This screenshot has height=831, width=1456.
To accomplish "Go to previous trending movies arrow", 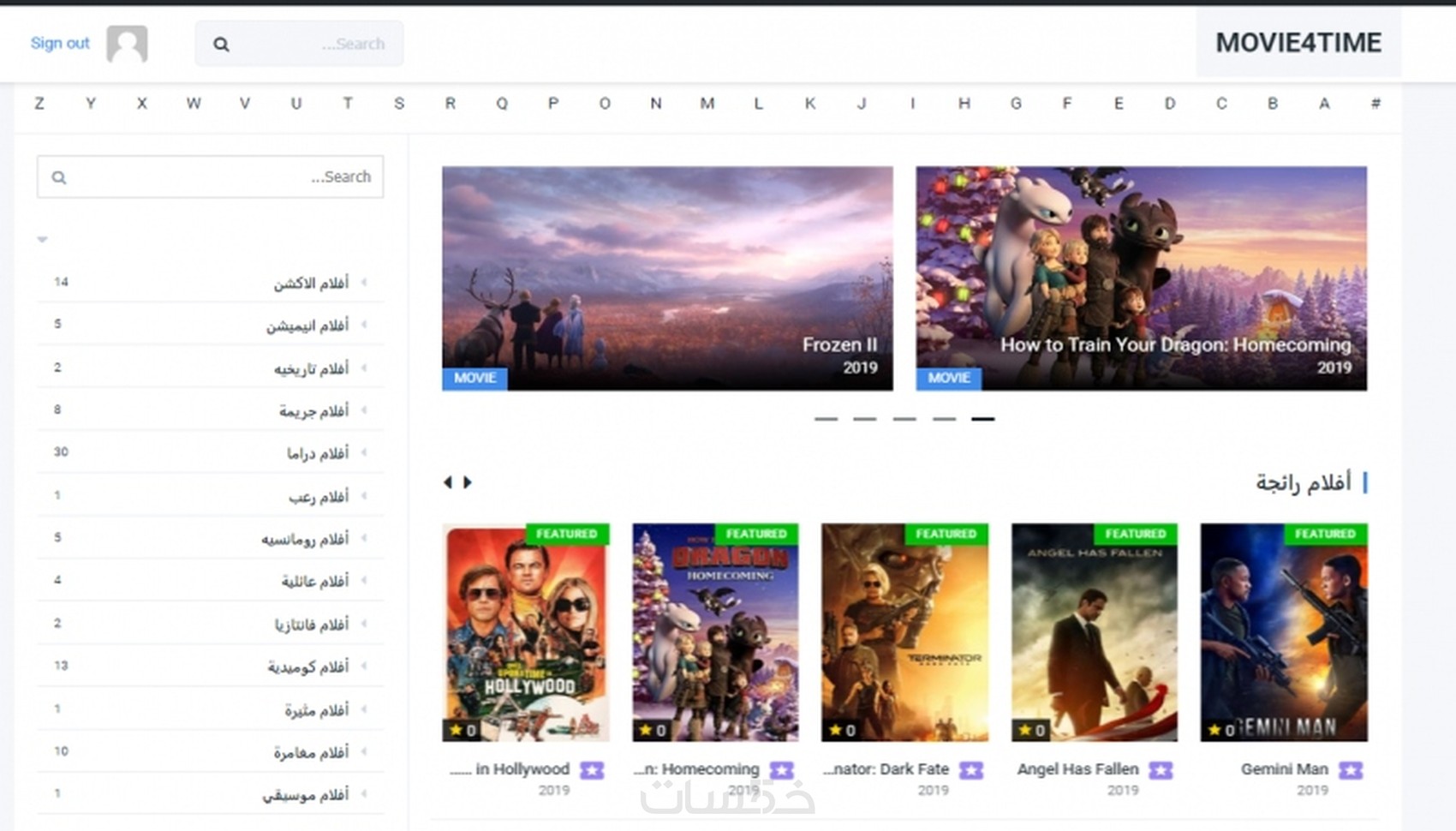I will (x=447, y=482).
